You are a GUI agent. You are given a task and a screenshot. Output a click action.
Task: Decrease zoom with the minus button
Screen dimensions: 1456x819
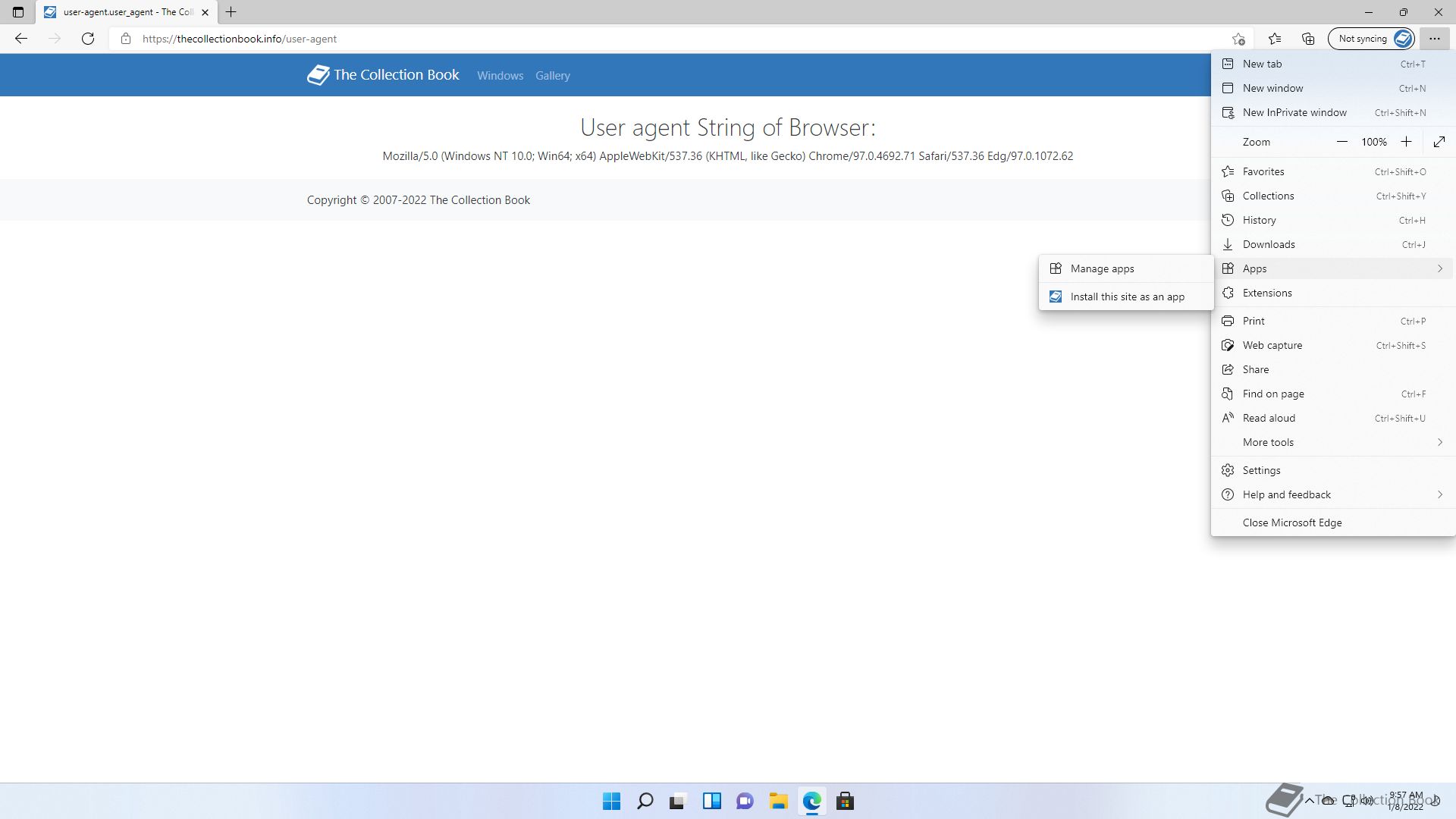click(1342, 142)
